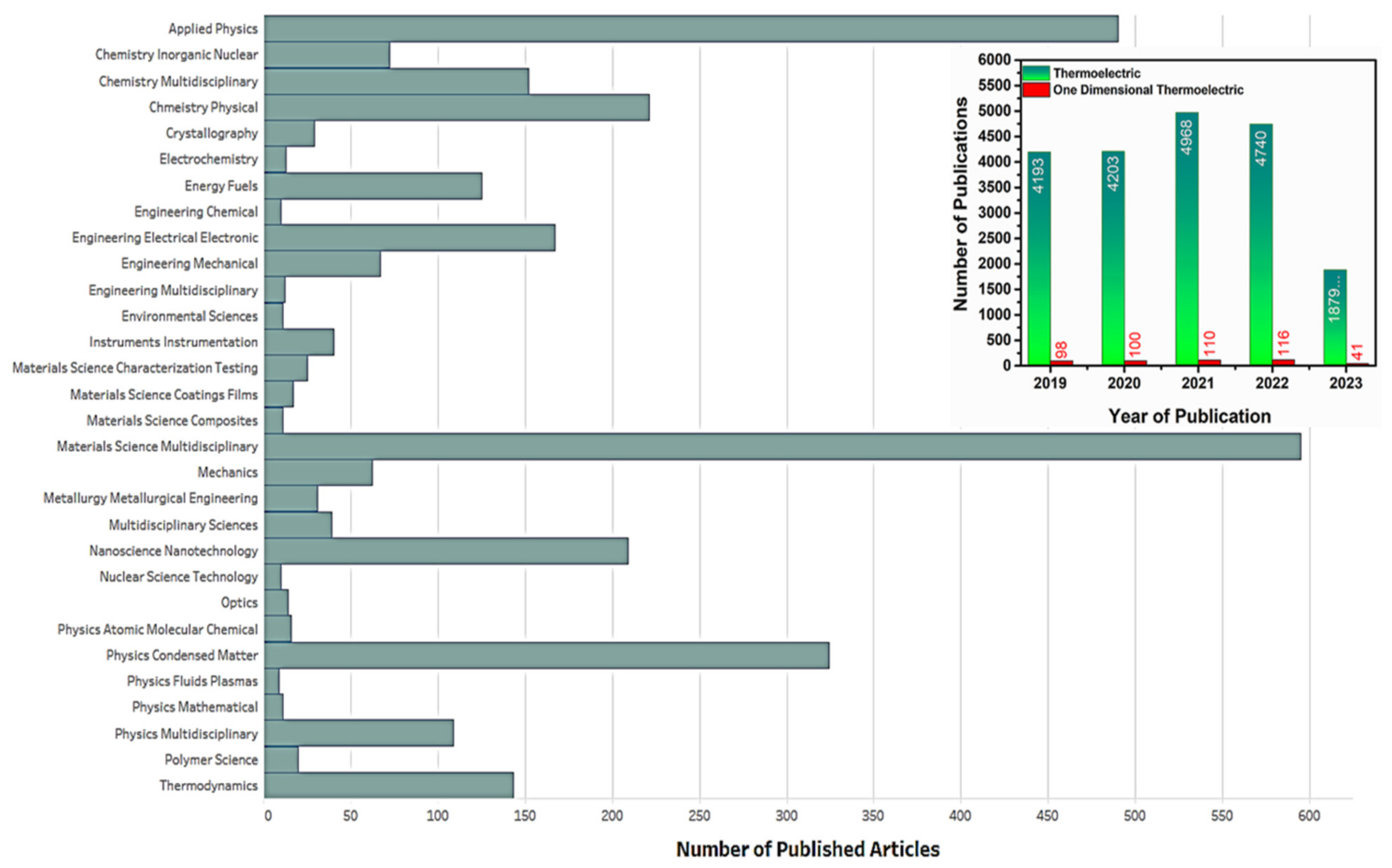
Task: Click the Engineering Electrical Electronic category label
Action: tap(165, 238)
